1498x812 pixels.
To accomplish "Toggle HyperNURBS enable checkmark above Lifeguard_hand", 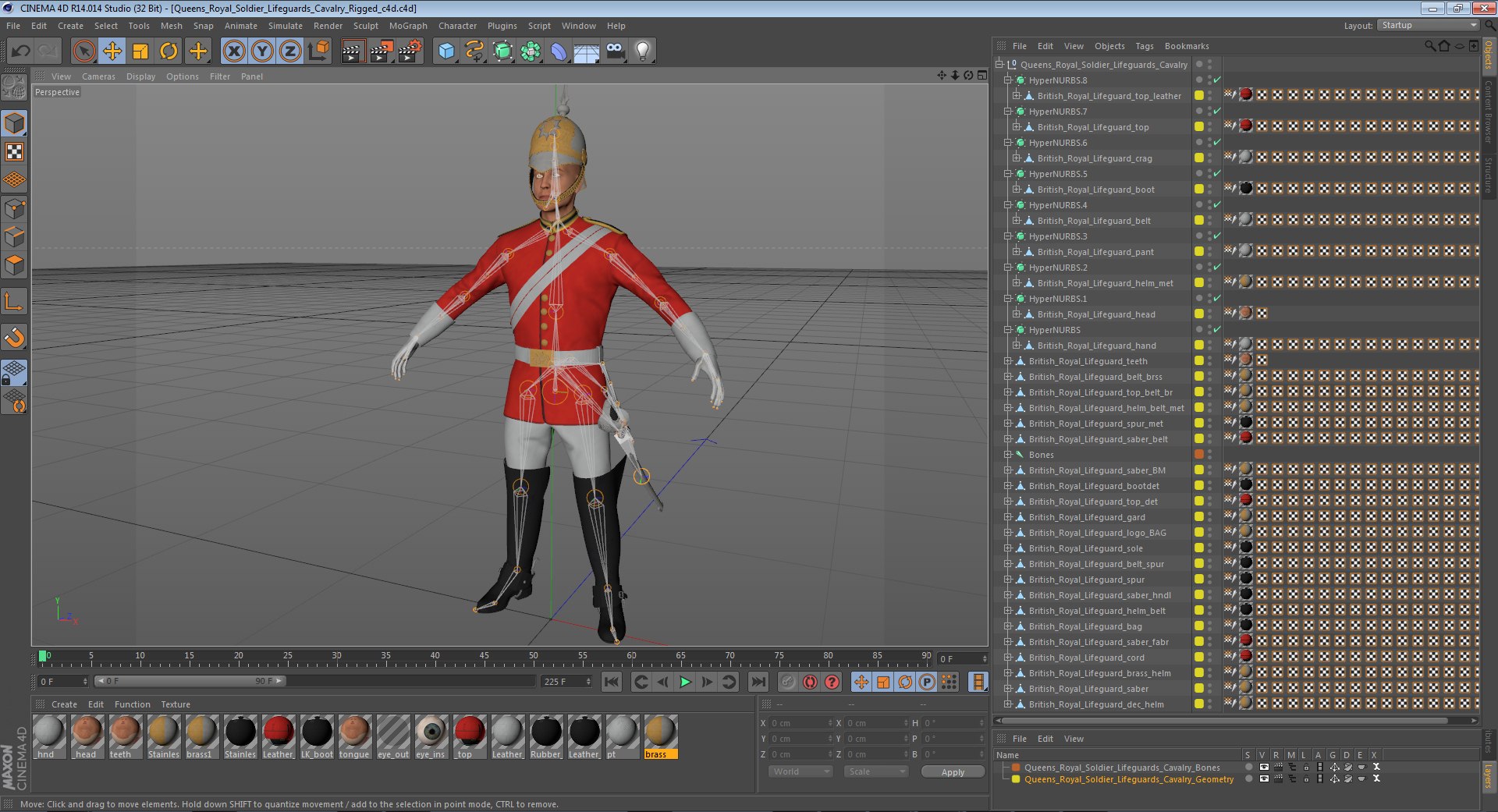I will pos(1217,330).
